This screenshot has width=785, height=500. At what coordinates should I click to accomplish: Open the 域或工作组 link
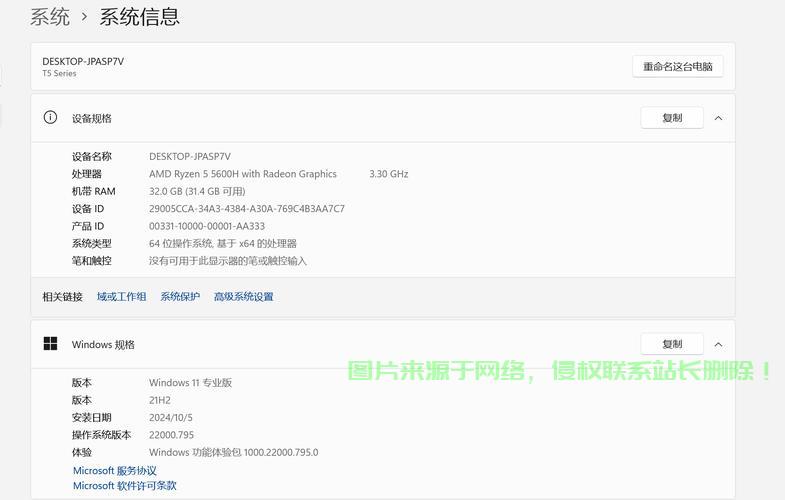tap(122, 297)
